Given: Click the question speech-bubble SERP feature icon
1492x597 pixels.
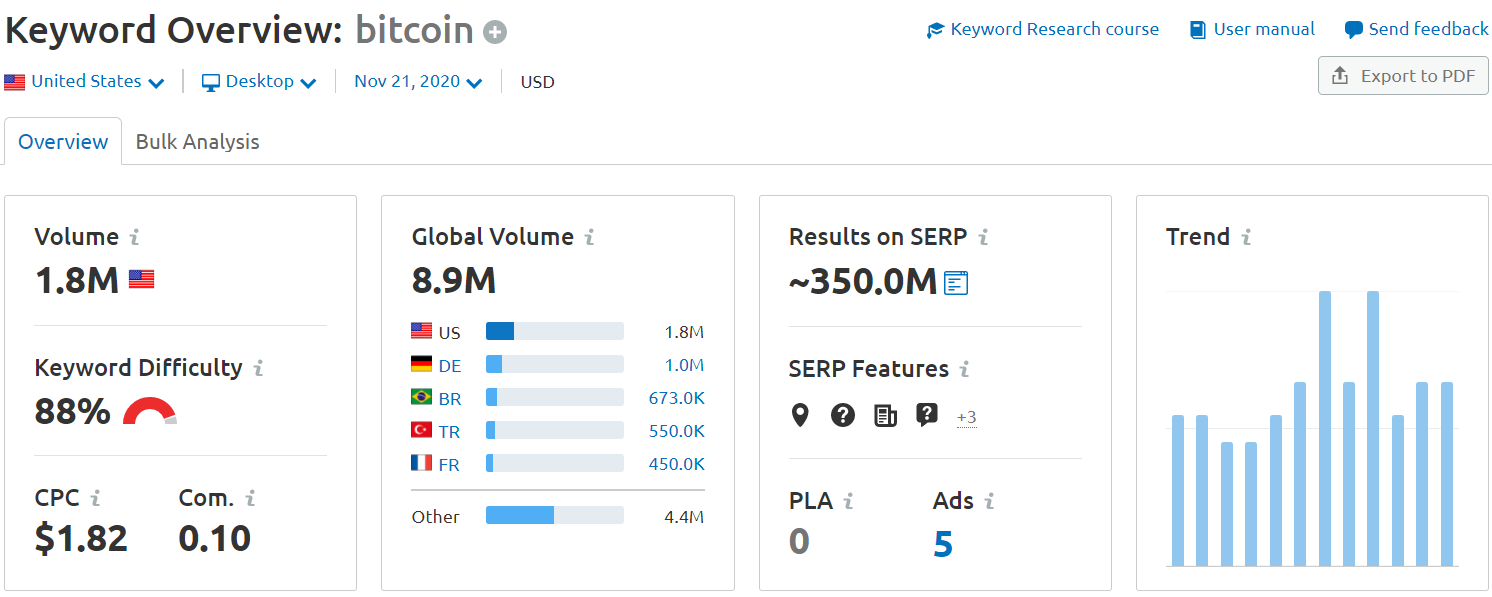Looking at the screenshot, I should coord(927,415).
